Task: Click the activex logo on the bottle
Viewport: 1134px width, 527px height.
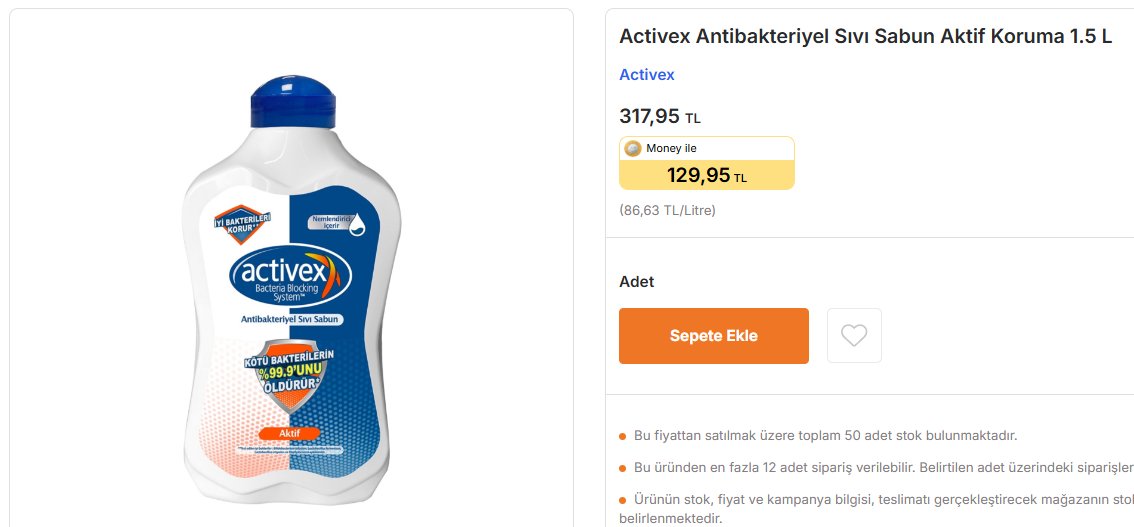Action: (290, 278)
